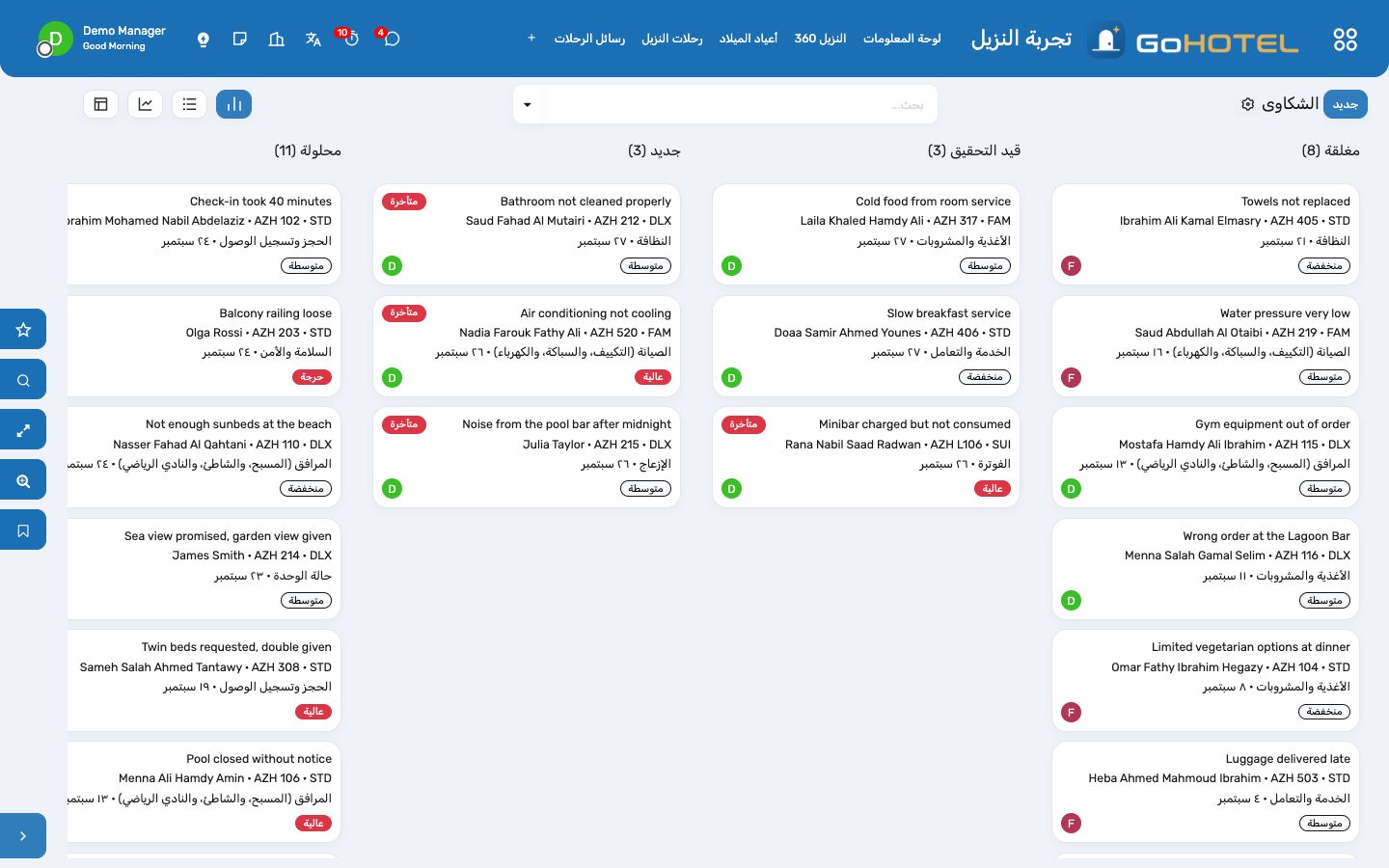Screen dimensions: 1389x868
Task: Click the D avatar on Minibar charged card
Action: click(x=732, y=489)
